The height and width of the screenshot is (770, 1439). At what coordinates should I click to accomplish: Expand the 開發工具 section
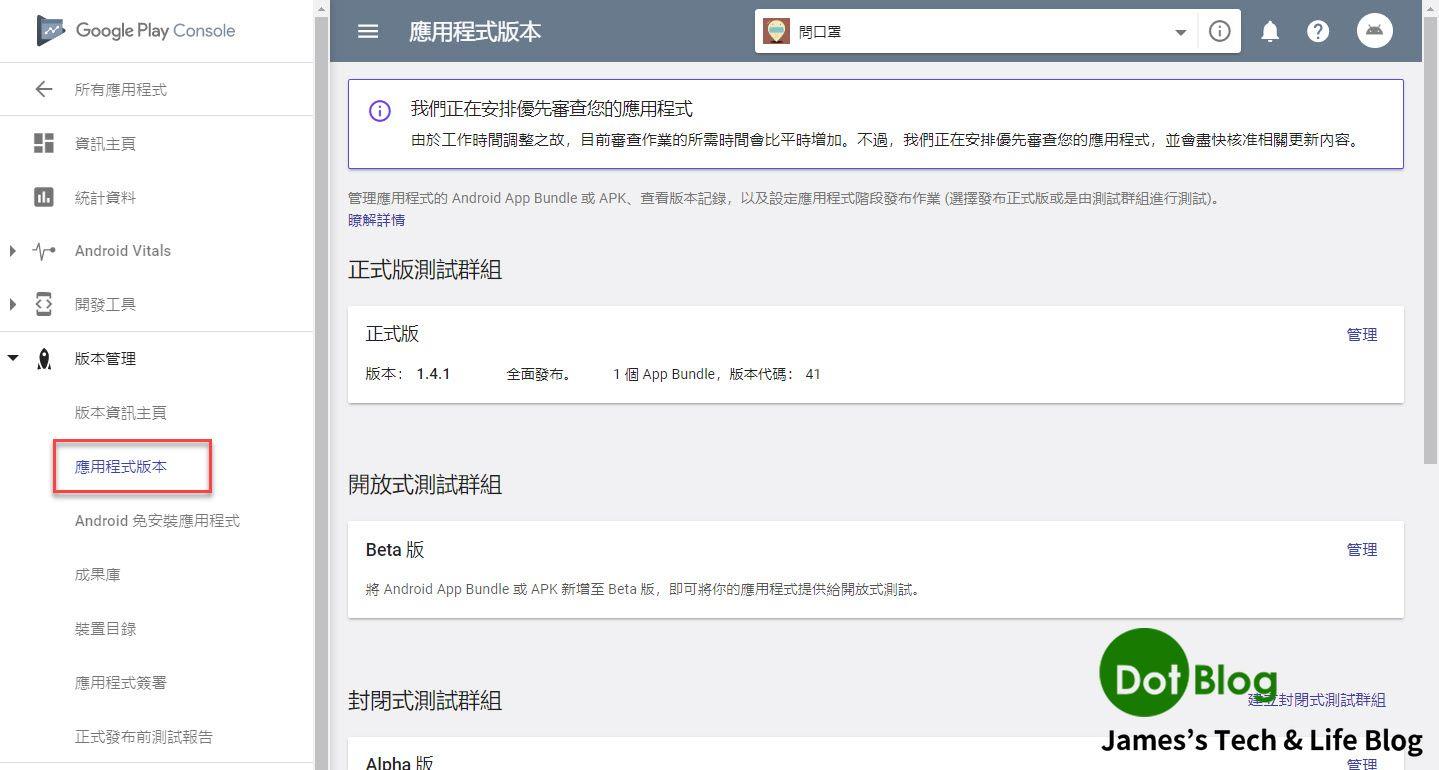12,304
